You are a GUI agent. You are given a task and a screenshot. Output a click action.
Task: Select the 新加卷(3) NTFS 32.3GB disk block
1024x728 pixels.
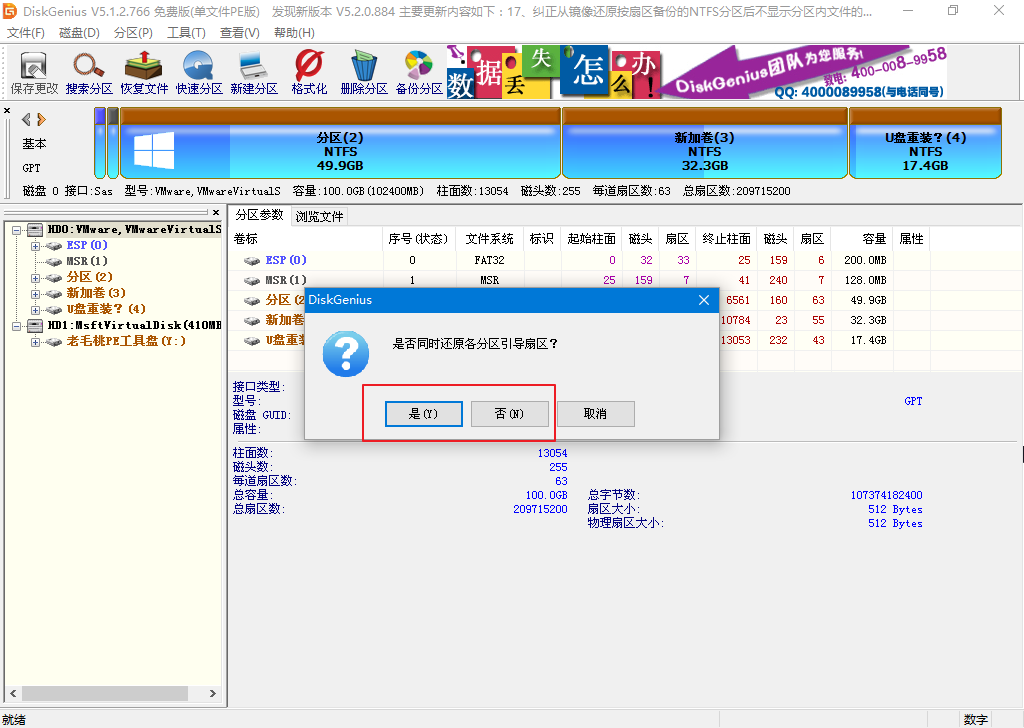tap(705, 143)
